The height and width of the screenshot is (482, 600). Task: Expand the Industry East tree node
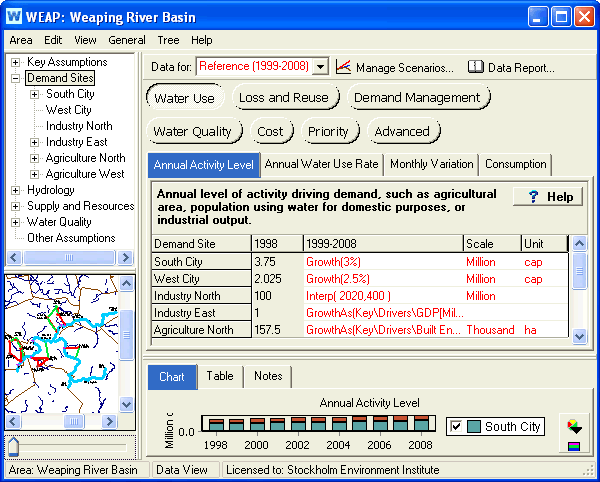click(x=34, y=142)
